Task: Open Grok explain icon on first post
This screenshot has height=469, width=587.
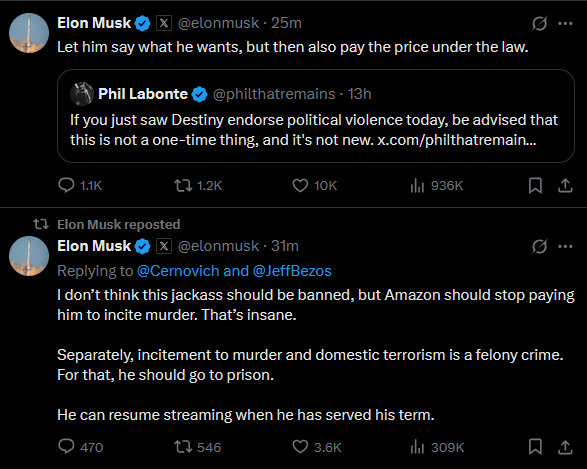Action: tap(539, 23)
